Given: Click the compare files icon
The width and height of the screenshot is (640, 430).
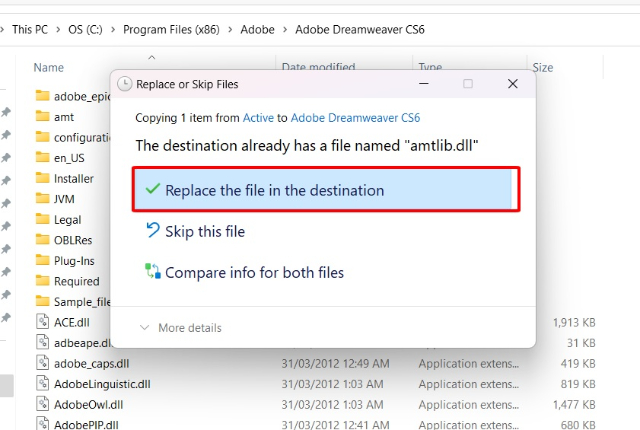Looking at the screenshot, I should click(x=153, y=271).
